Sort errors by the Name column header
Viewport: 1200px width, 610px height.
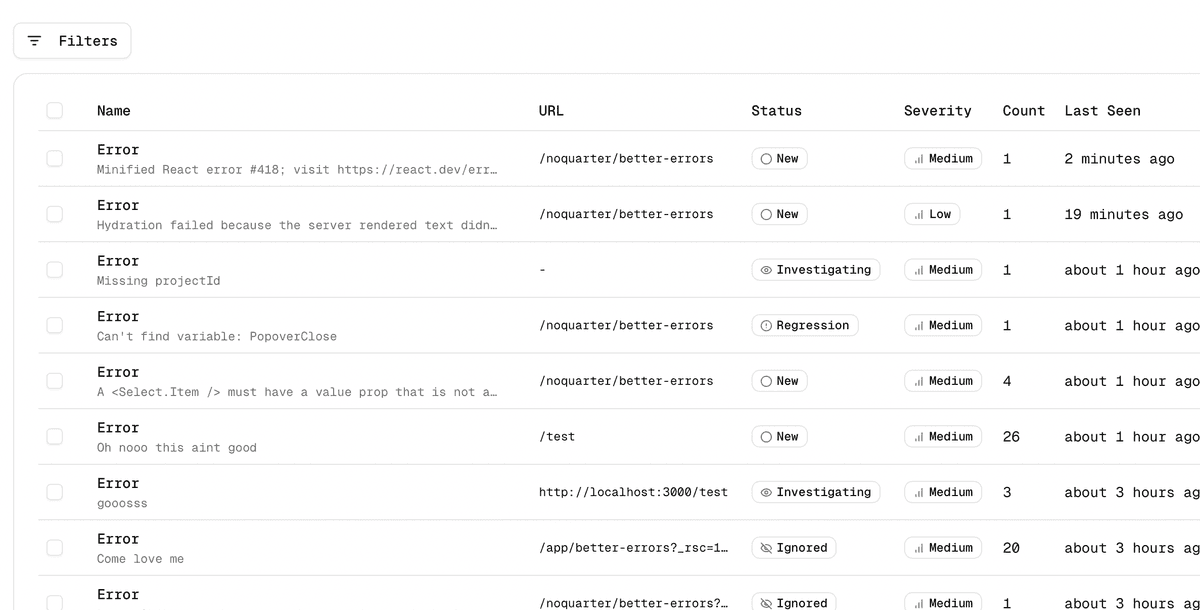click(113, 110)
